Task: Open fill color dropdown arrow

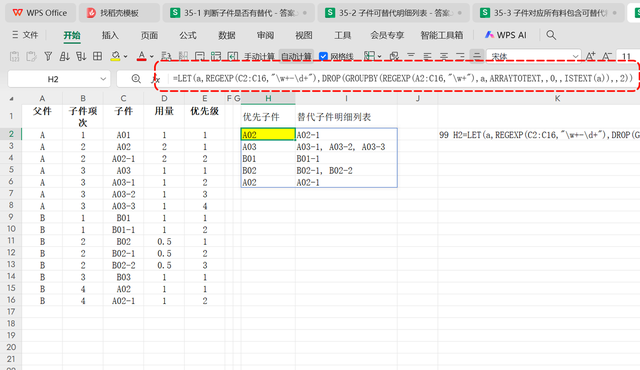Action: point(126,57)
